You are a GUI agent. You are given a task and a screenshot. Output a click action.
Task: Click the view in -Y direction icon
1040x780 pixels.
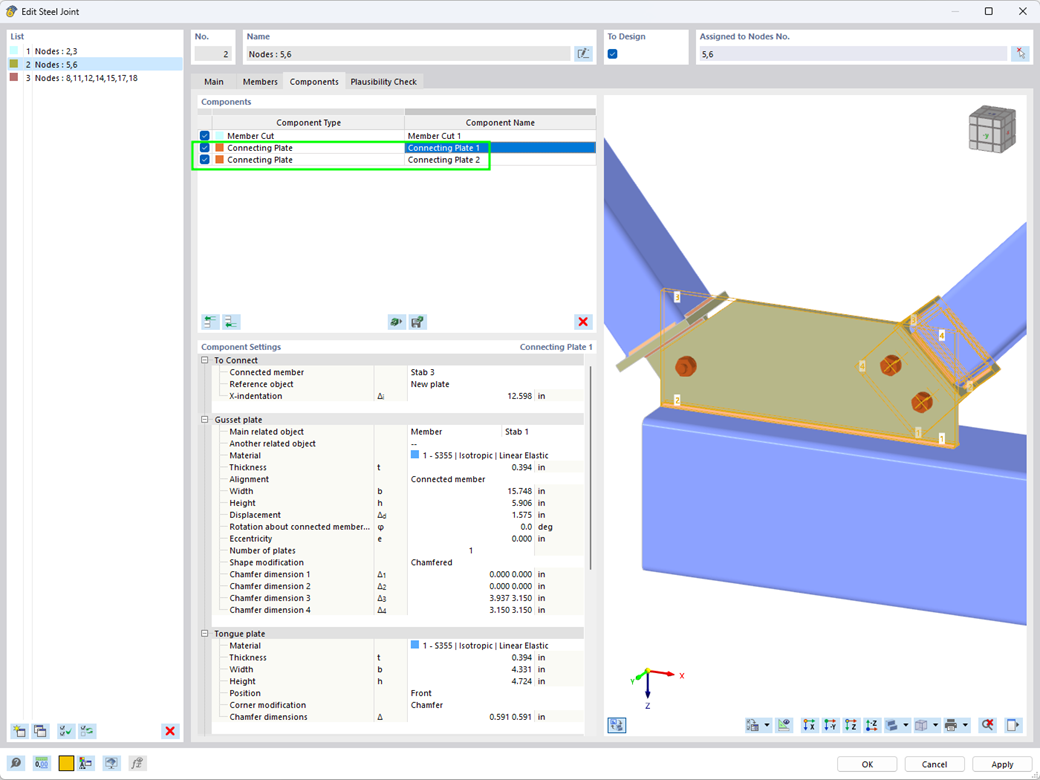point(832,724)
